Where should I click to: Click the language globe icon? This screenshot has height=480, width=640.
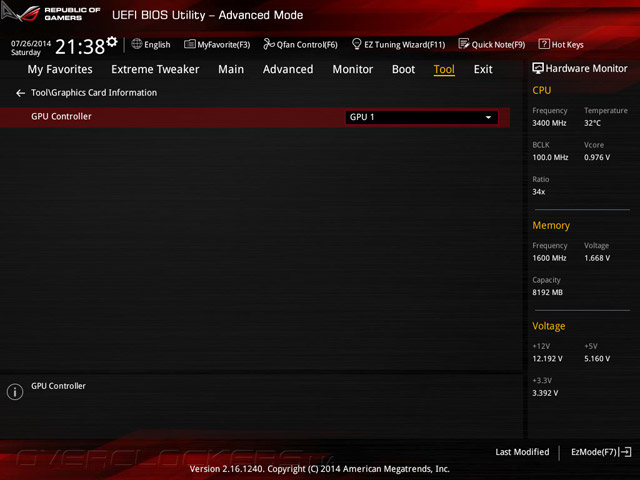[x=137, y=44]
